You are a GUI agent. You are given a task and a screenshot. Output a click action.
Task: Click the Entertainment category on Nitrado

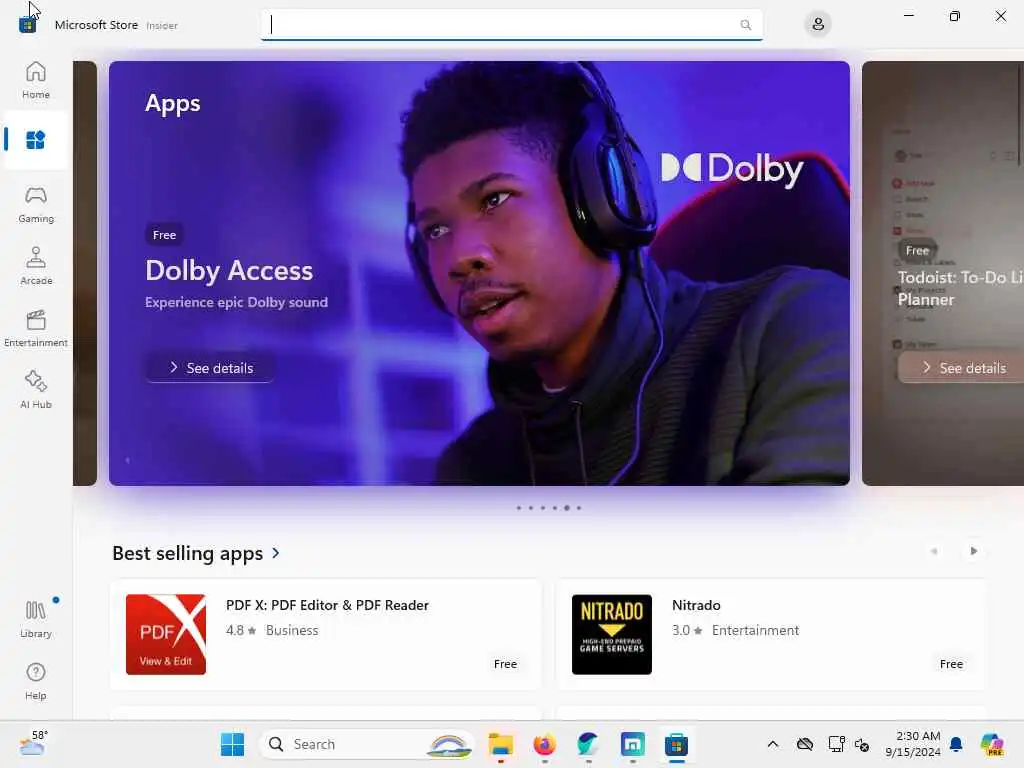pos(755,630)
